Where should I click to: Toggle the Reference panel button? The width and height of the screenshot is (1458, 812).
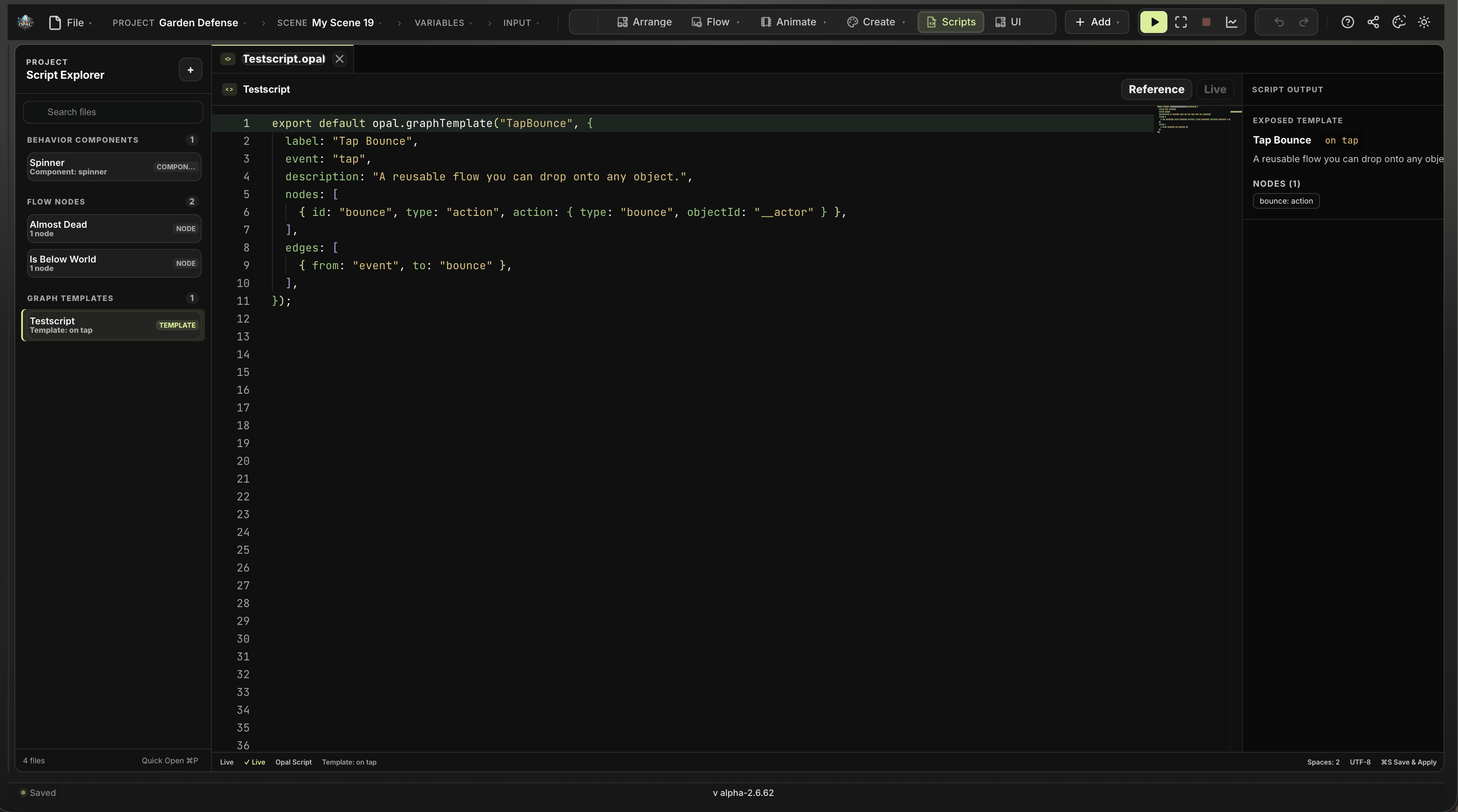(x=1156, y=89)
